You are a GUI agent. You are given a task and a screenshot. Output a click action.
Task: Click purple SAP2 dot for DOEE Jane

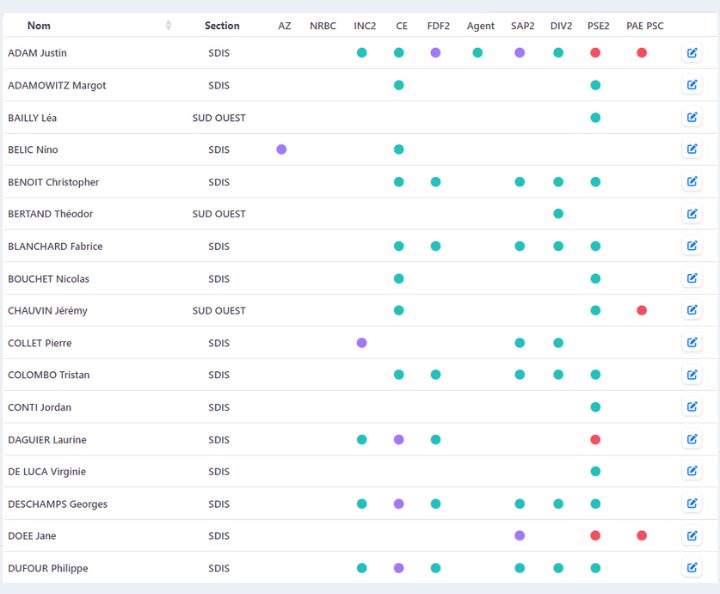coord(519,536)
